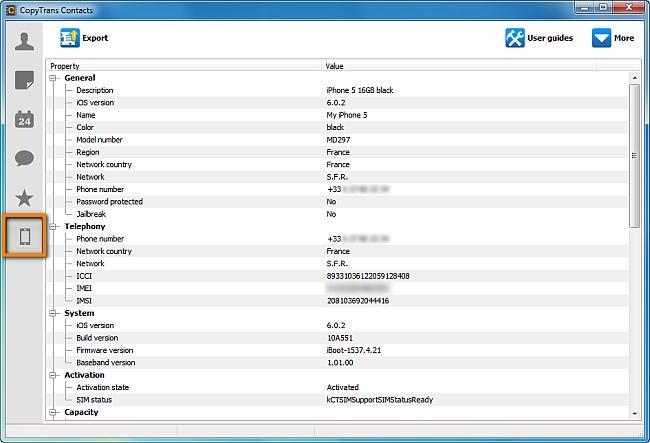Select the Jailbreak property row
Viewport: 650px width, 443px height.
(x=338, y=214)
